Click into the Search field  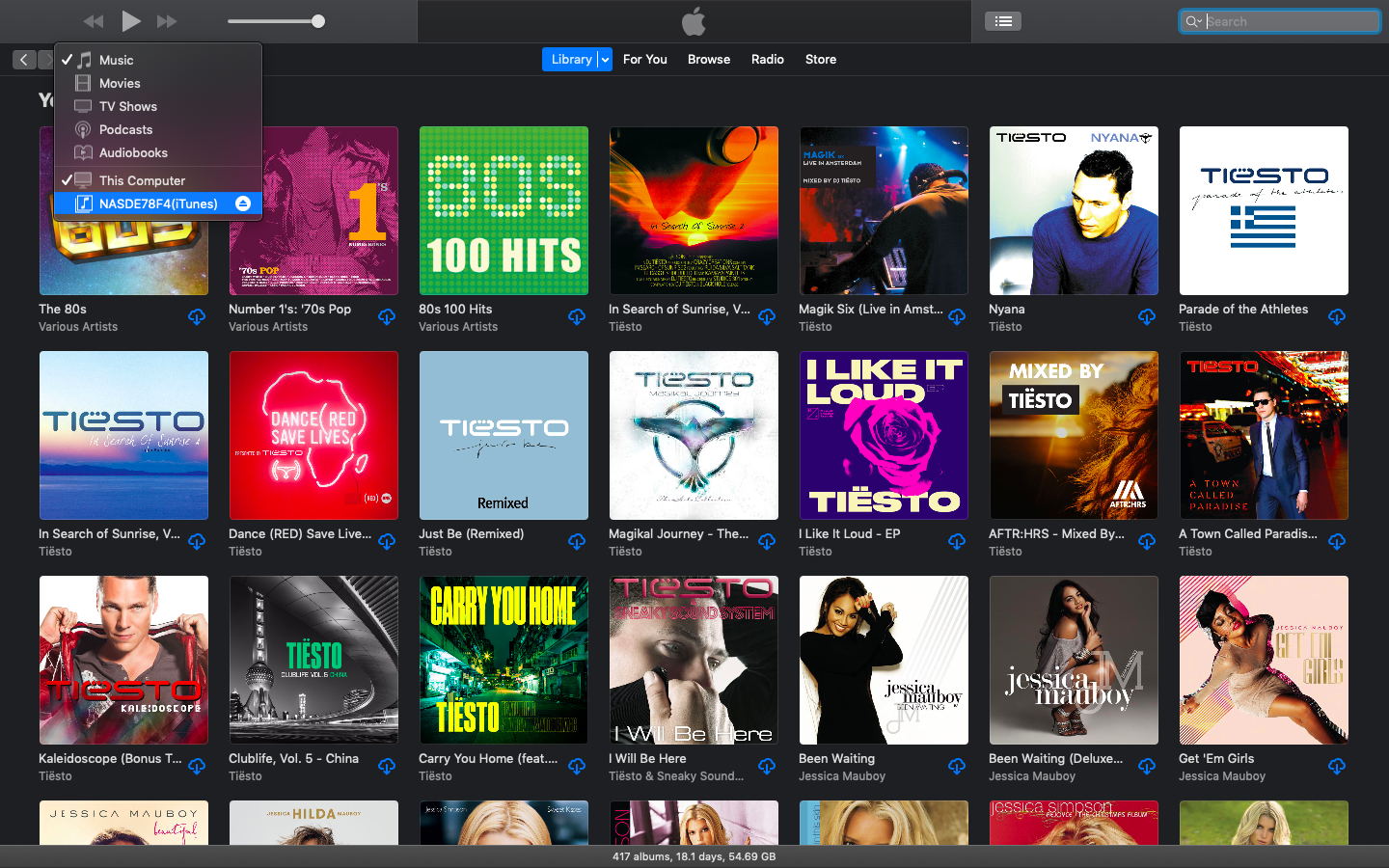tap(1280, 21)
